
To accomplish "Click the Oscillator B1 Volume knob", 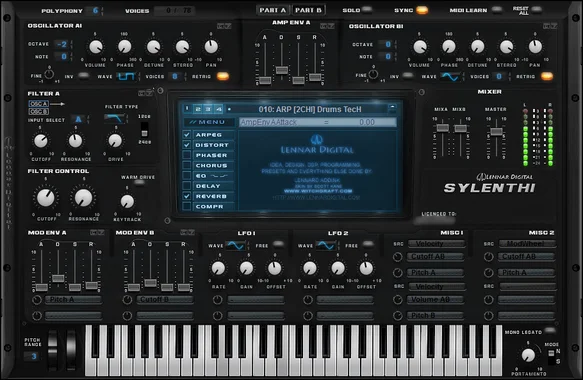I will pos(420,47).
